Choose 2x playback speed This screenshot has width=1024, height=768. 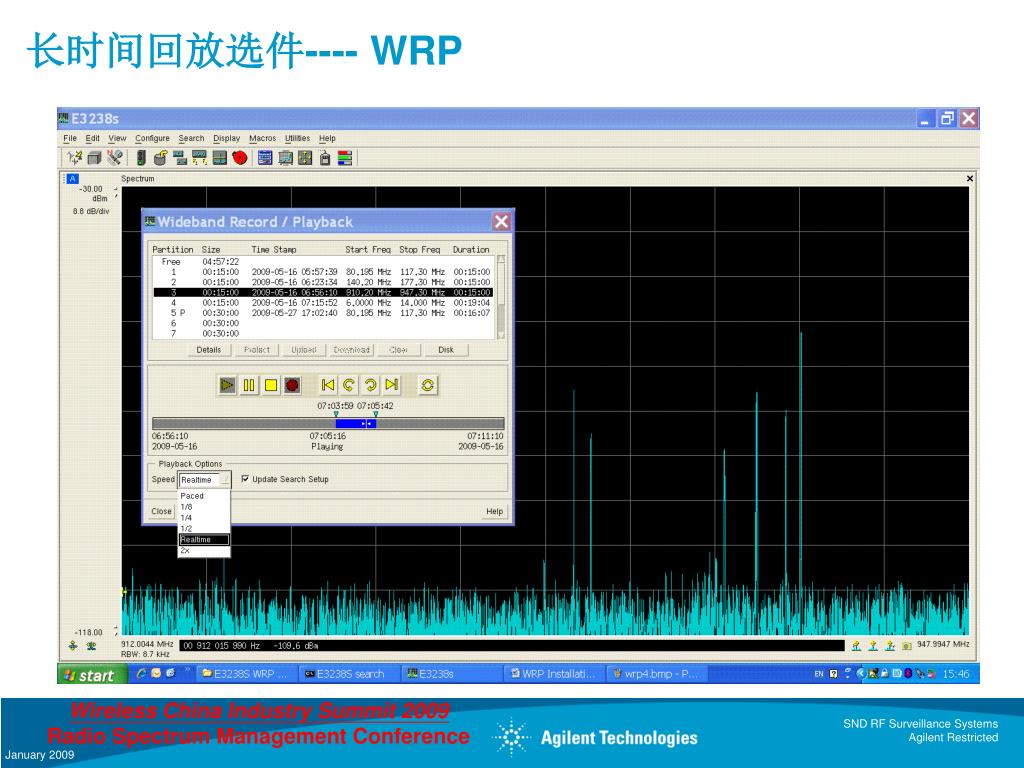coord(204,551)
